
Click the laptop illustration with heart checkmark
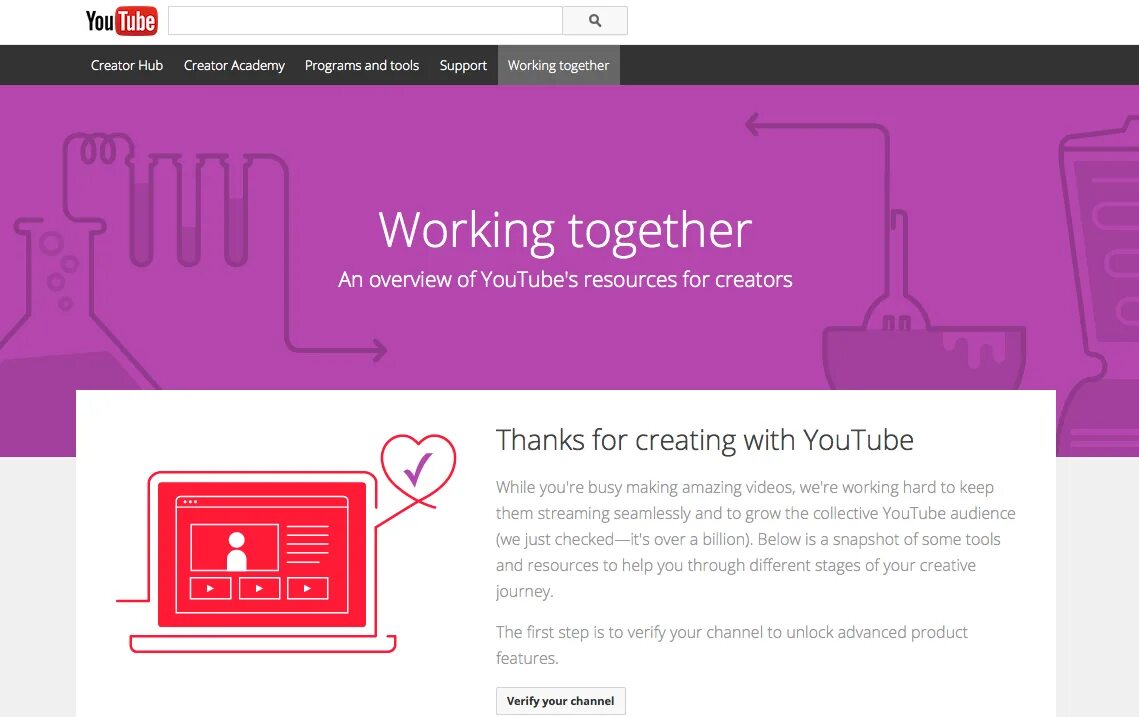pos(286,543)
